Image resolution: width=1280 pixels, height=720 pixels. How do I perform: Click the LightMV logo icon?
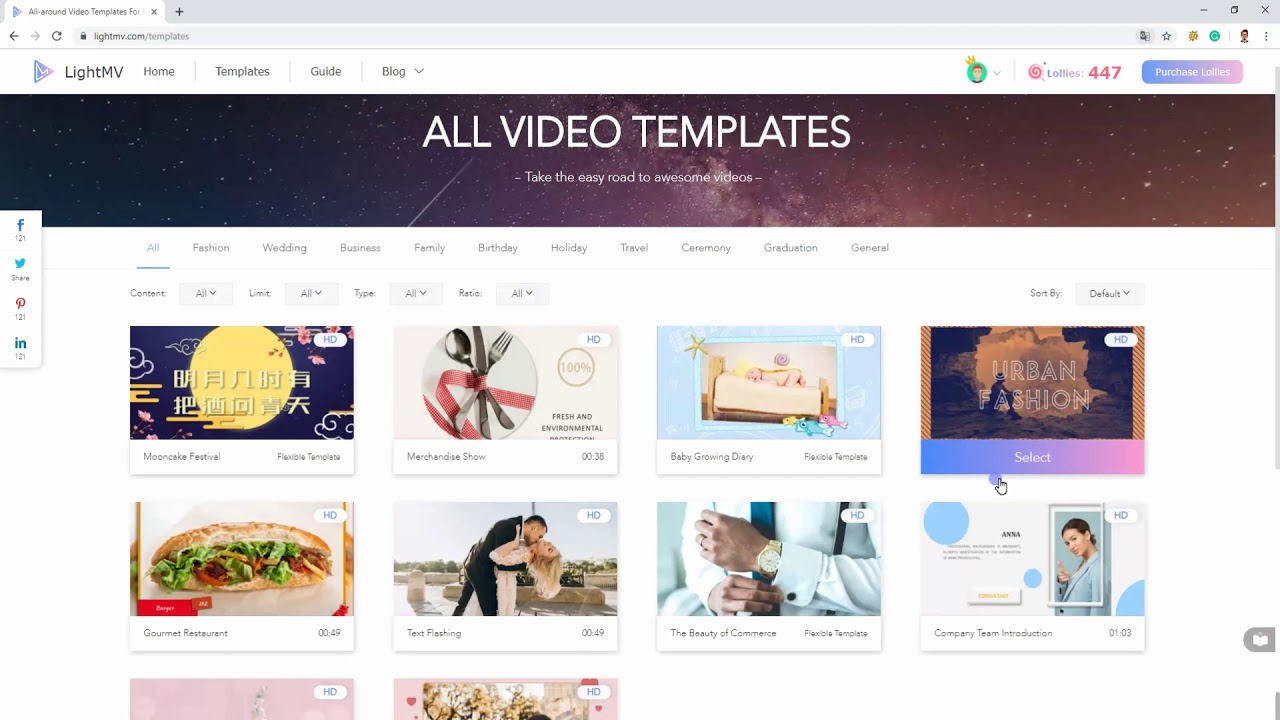click(43, 71)
